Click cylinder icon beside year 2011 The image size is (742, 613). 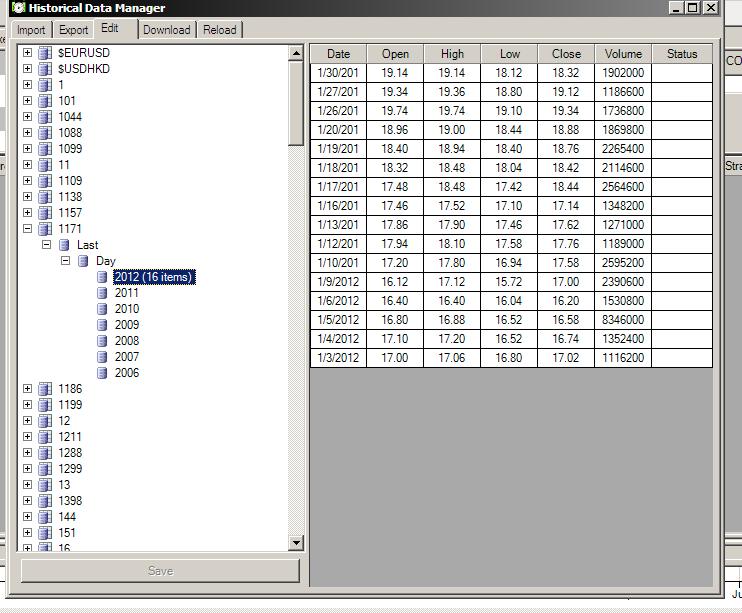(x=102, y=293)
